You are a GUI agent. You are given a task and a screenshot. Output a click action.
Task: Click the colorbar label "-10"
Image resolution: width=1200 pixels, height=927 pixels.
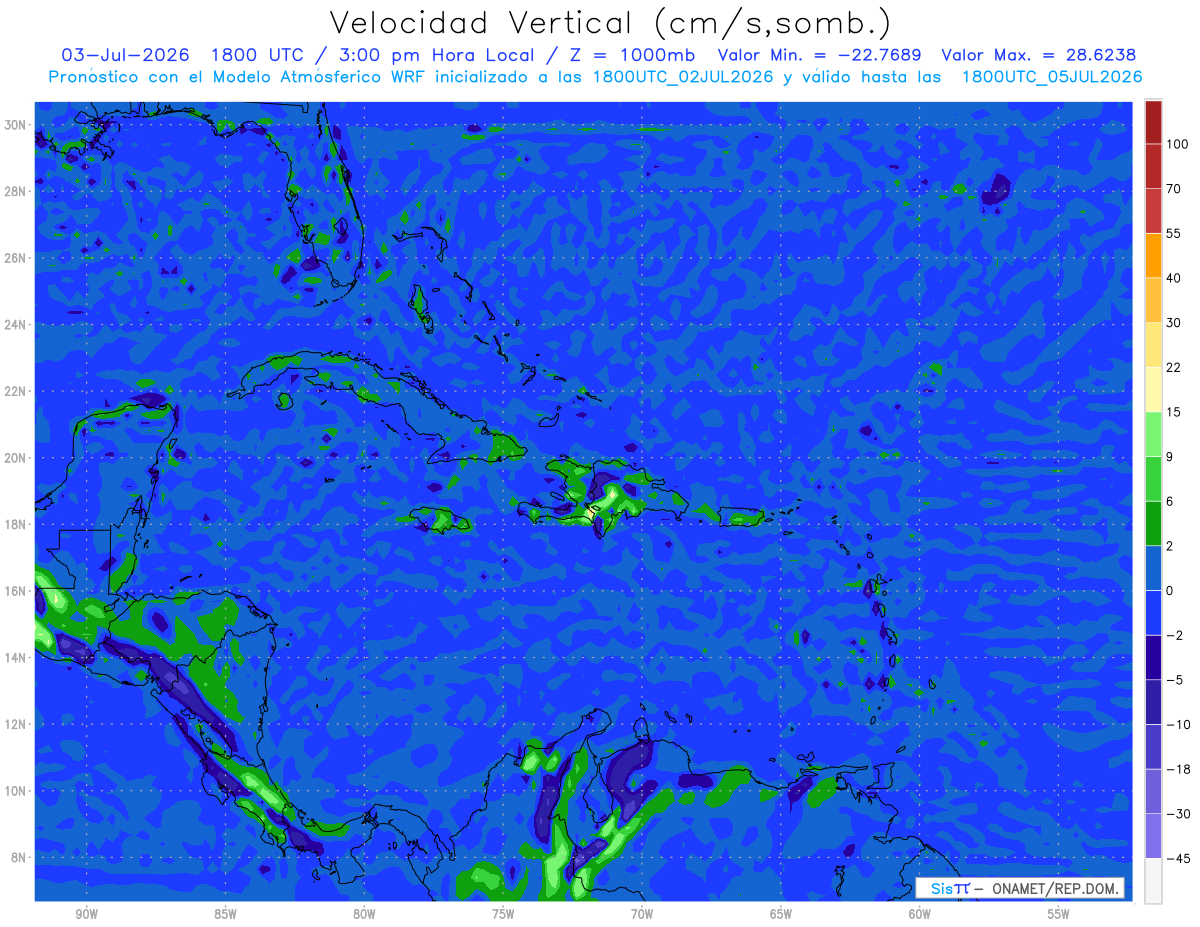(x=1177, y=724)
